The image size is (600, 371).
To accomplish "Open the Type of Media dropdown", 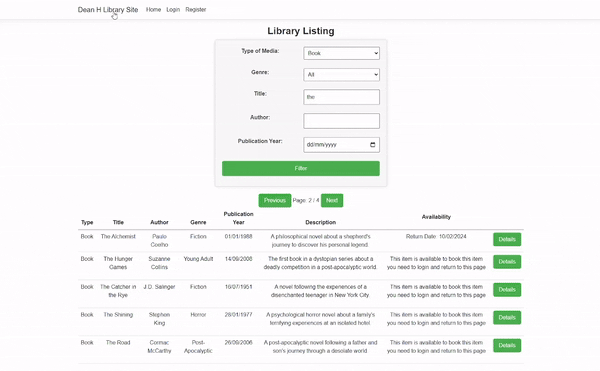I will pos(341,53).
